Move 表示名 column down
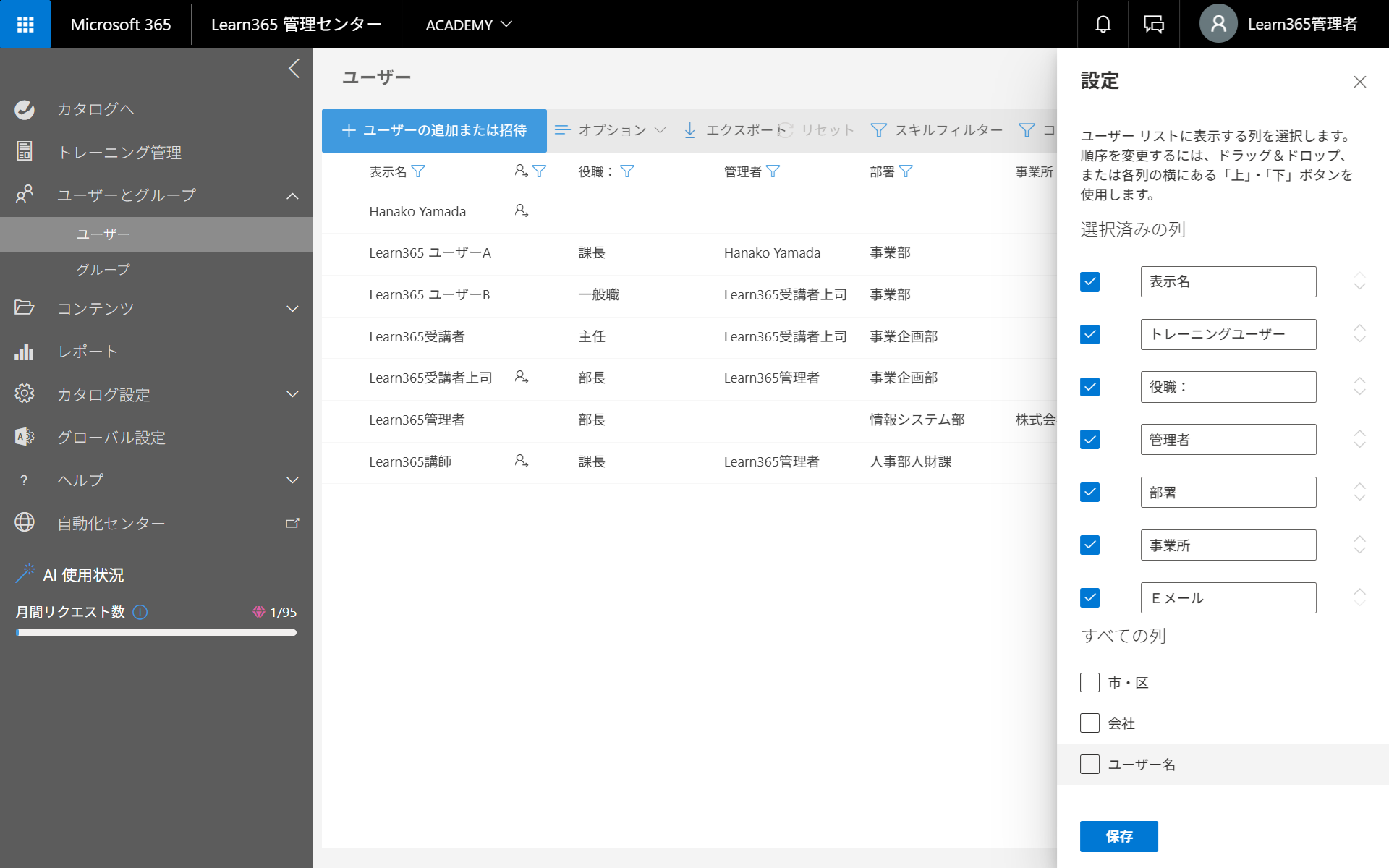The height and width of the screenshot is (868, 1389). point(1360,286)
